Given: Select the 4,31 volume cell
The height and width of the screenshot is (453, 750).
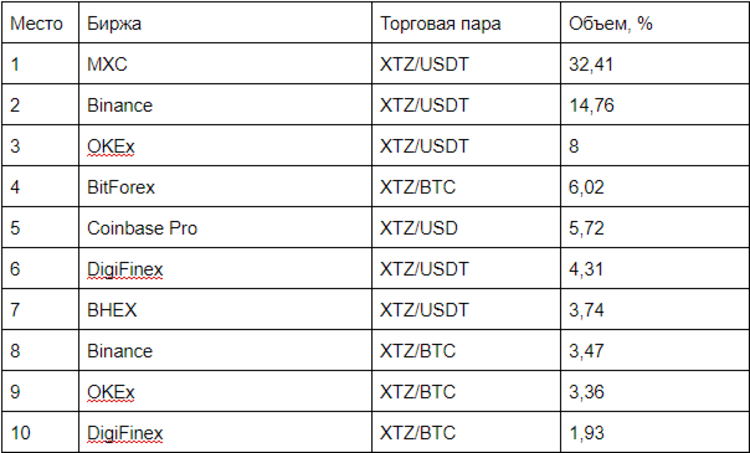Looking at the screenshot, I should 585,269.
